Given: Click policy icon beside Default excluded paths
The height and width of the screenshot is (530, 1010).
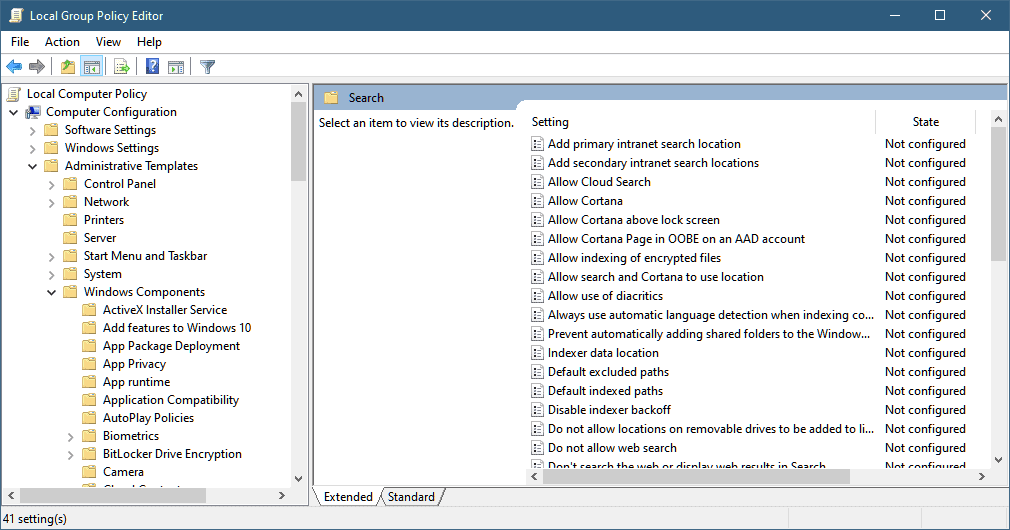Looking at the screenshot, I should (x=537, y=372).
